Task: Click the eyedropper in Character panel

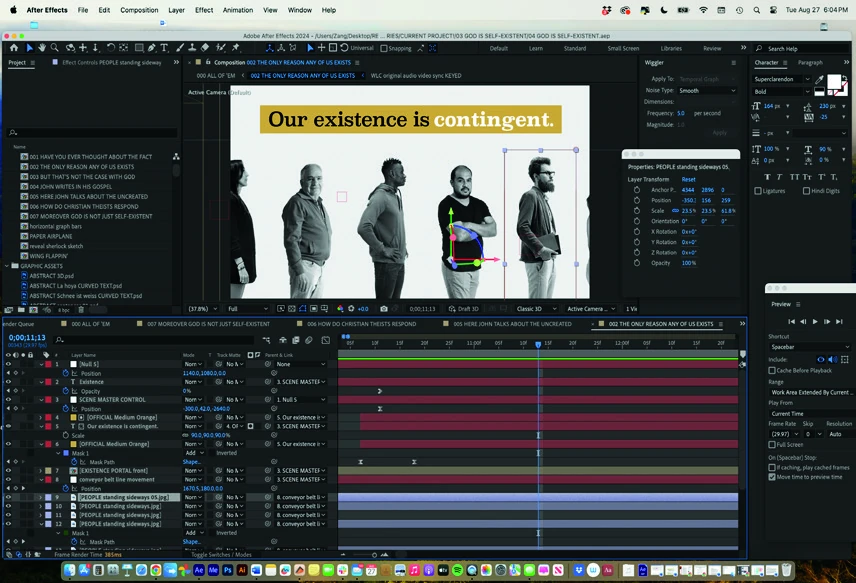Action: (819, 80)
